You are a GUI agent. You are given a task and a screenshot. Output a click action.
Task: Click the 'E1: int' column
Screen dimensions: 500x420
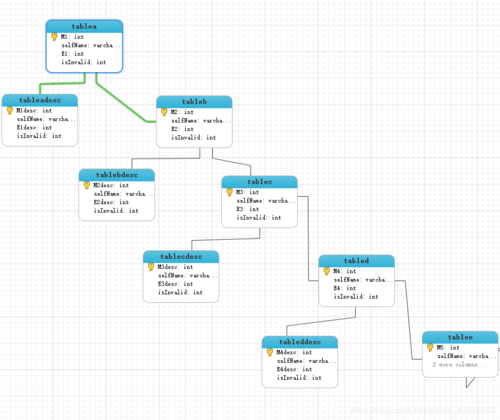coord(72,54)
